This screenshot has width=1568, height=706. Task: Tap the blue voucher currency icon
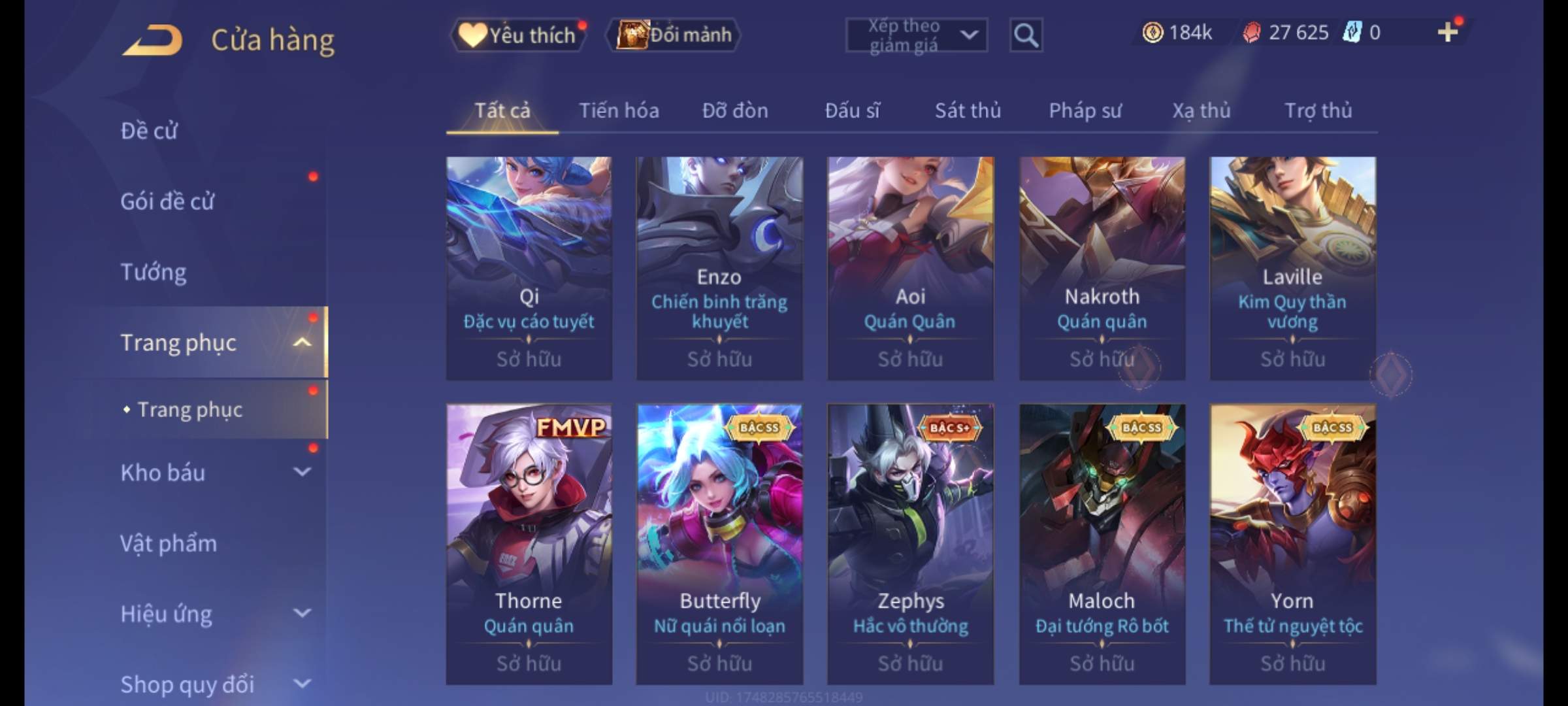click(1352, 33)
